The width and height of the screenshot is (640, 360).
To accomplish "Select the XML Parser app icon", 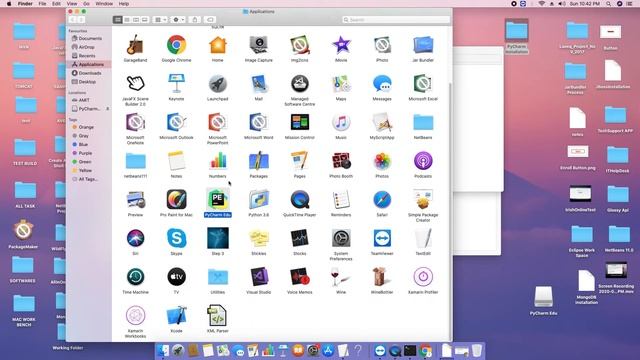I will click(x=218, y=316).
